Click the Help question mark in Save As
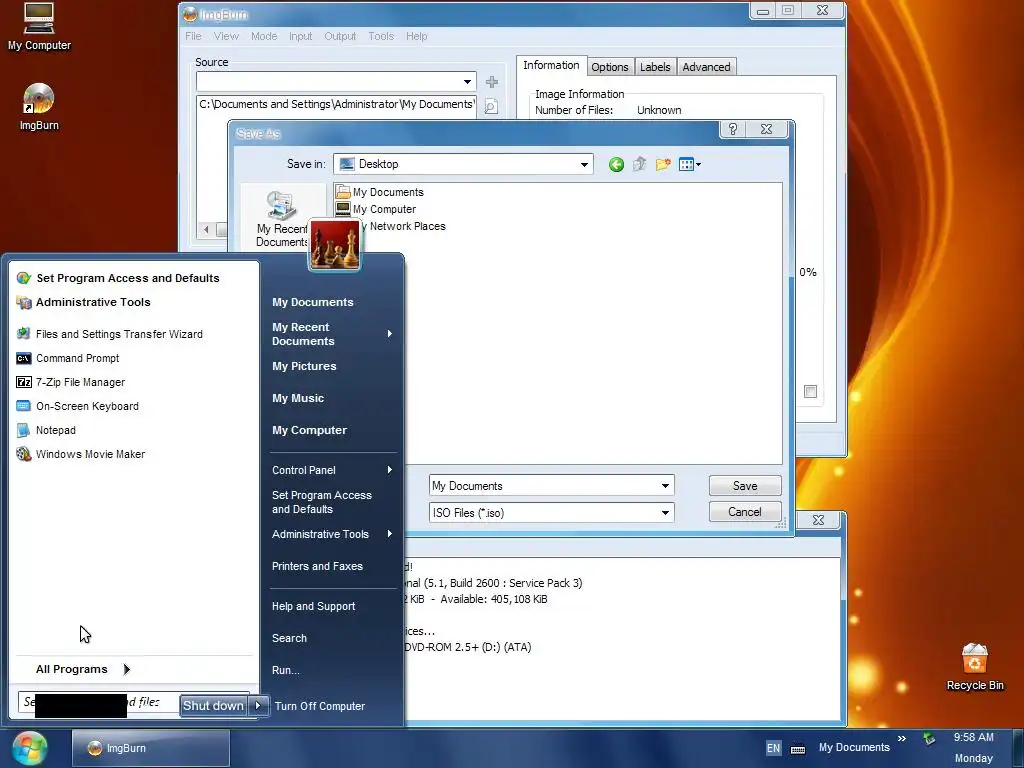This screenshot has width=1024, height=768. coord(733,129)
